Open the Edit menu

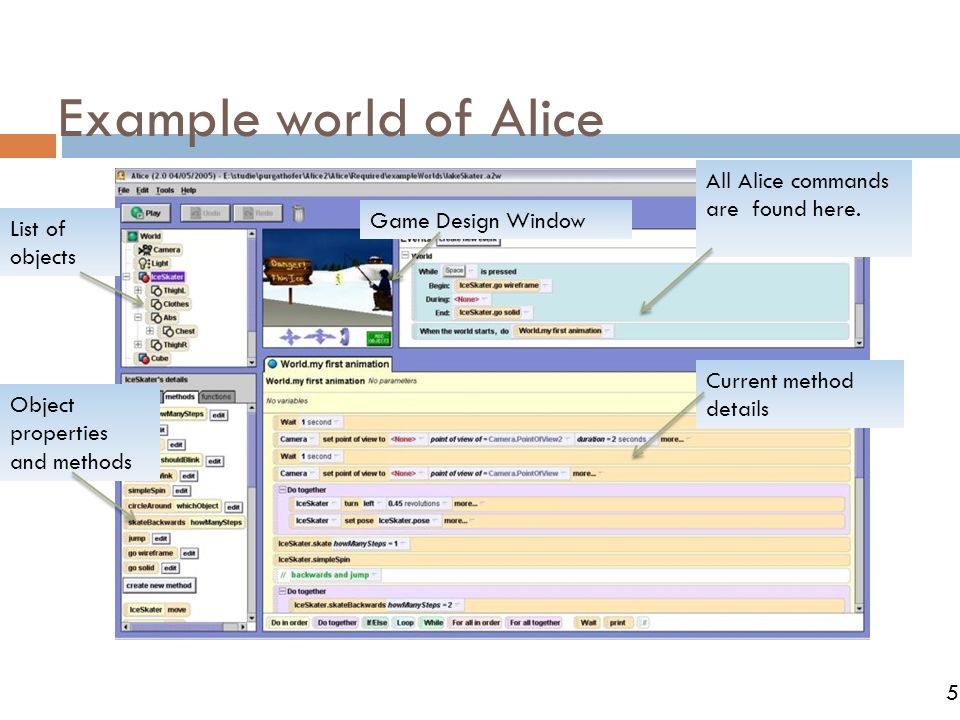pyautogui.click(x=142, y=190)
